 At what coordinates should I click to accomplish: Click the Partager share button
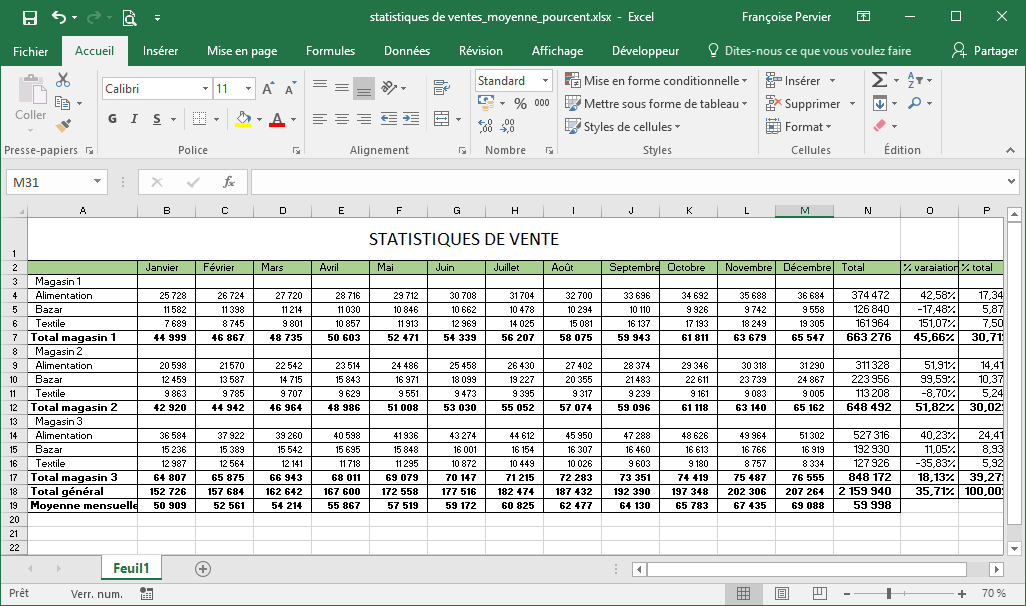point(985,51)
